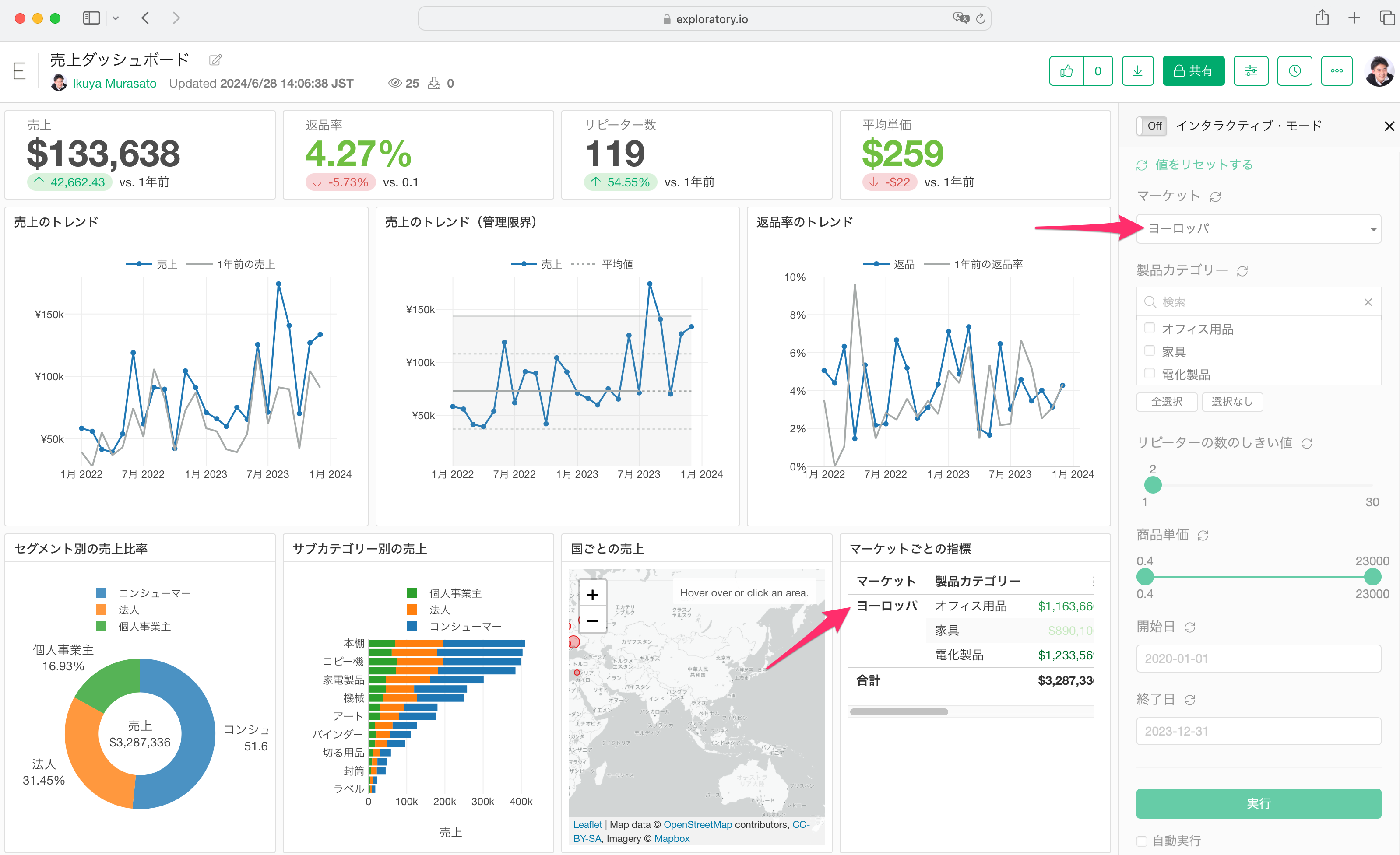Image resolution: width=1400 pixels, height=855 pixels.
Task: Click the 実行 run button
Action: (x=1259, y=803)
